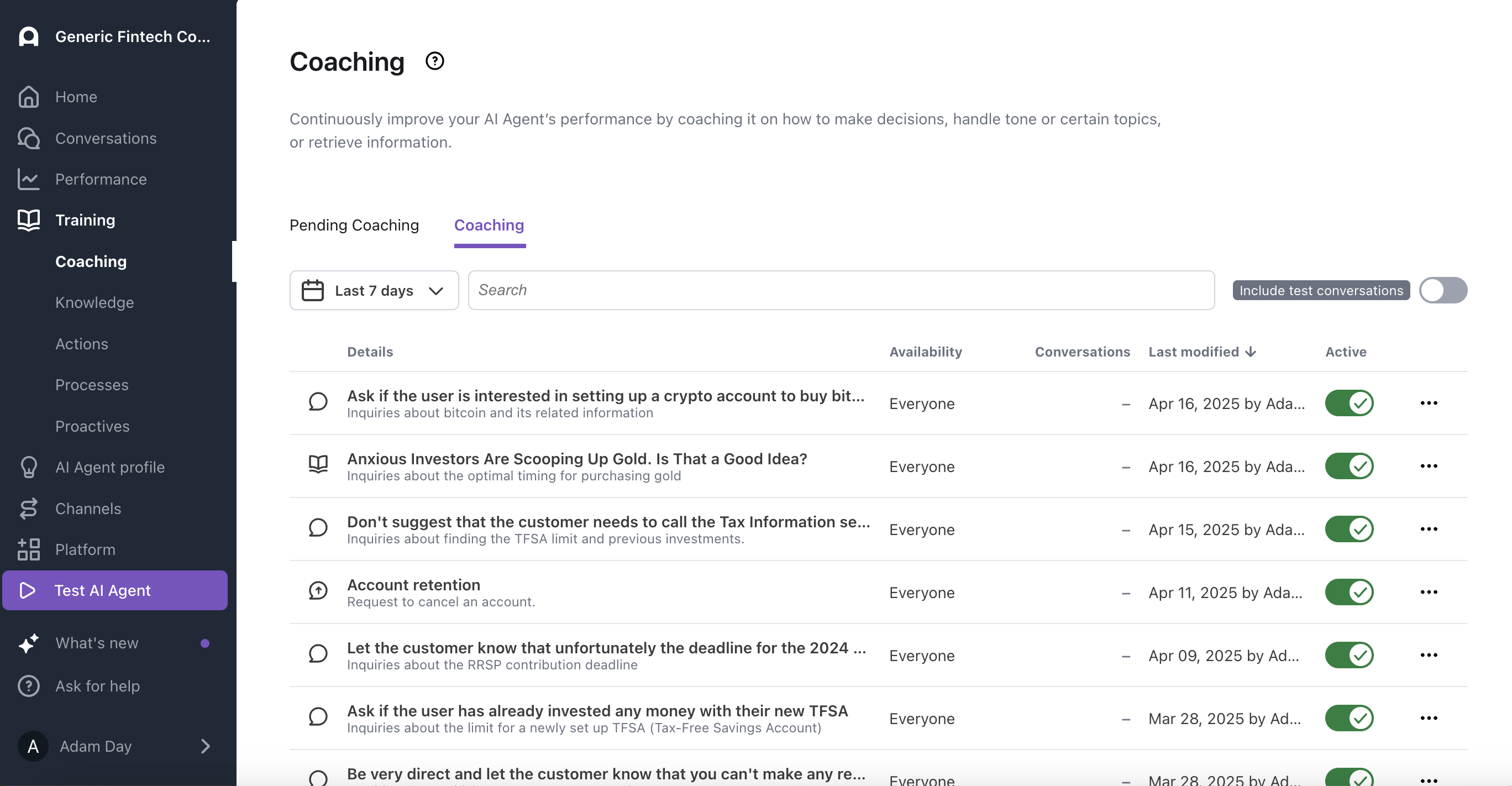Turn off the gold investors coaching toggle
This screenshot has width=1512, height=786.
[1349, 466]
